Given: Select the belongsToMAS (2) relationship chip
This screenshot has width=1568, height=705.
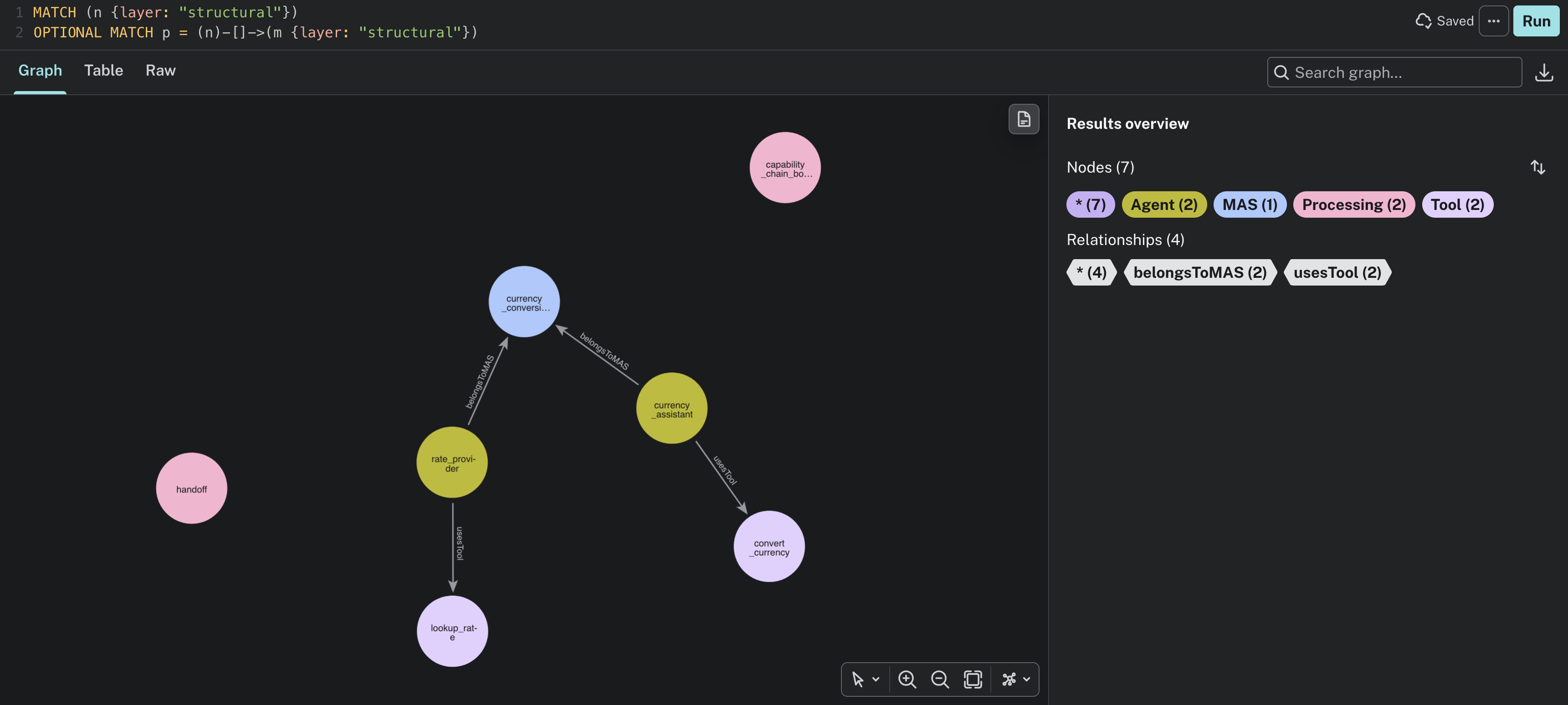Looking at the screenshot, I should point(1200,272).
